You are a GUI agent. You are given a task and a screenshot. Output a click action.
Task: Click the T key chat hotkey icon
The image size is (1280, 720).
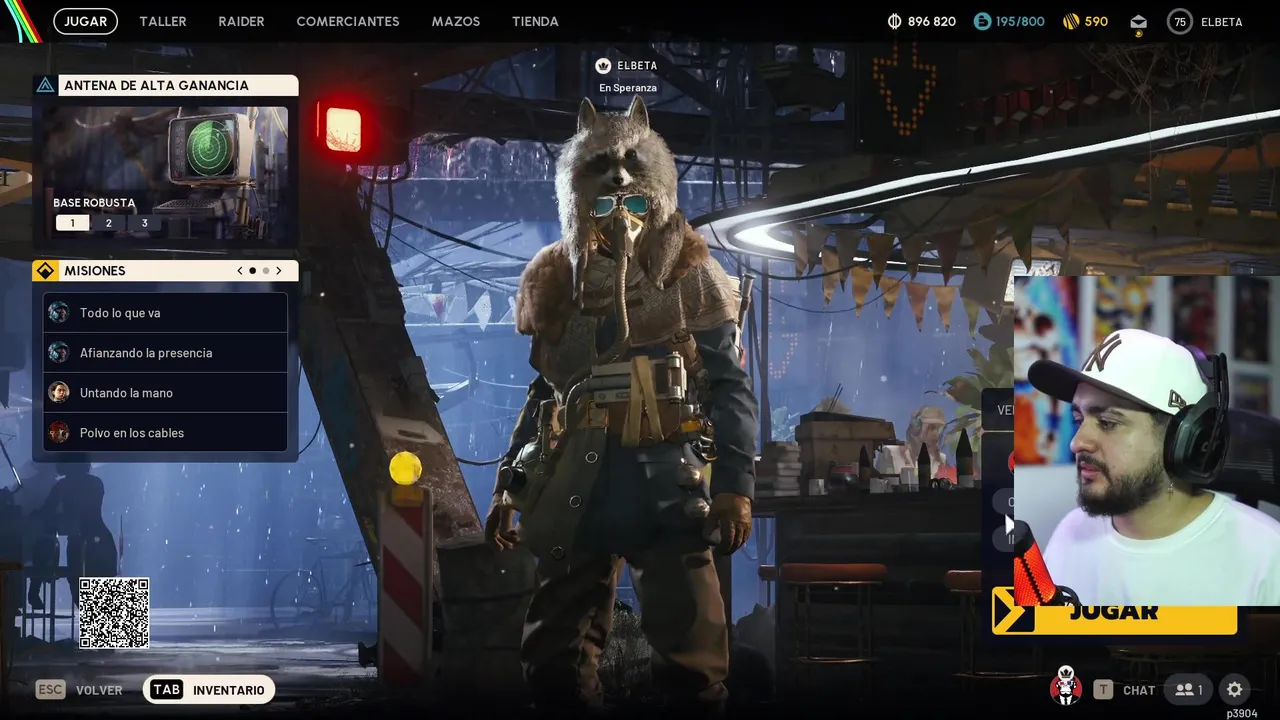[1103, 690]
